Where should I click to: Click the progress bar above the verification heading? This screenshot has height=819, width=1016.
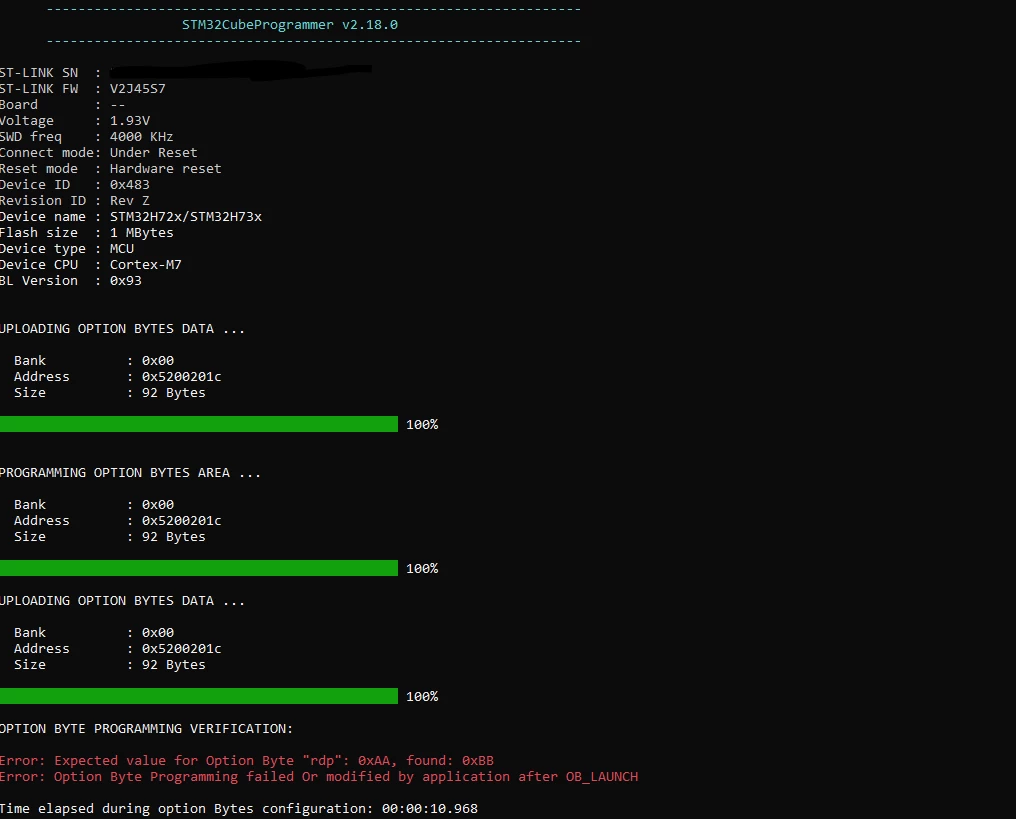point(199,697)
